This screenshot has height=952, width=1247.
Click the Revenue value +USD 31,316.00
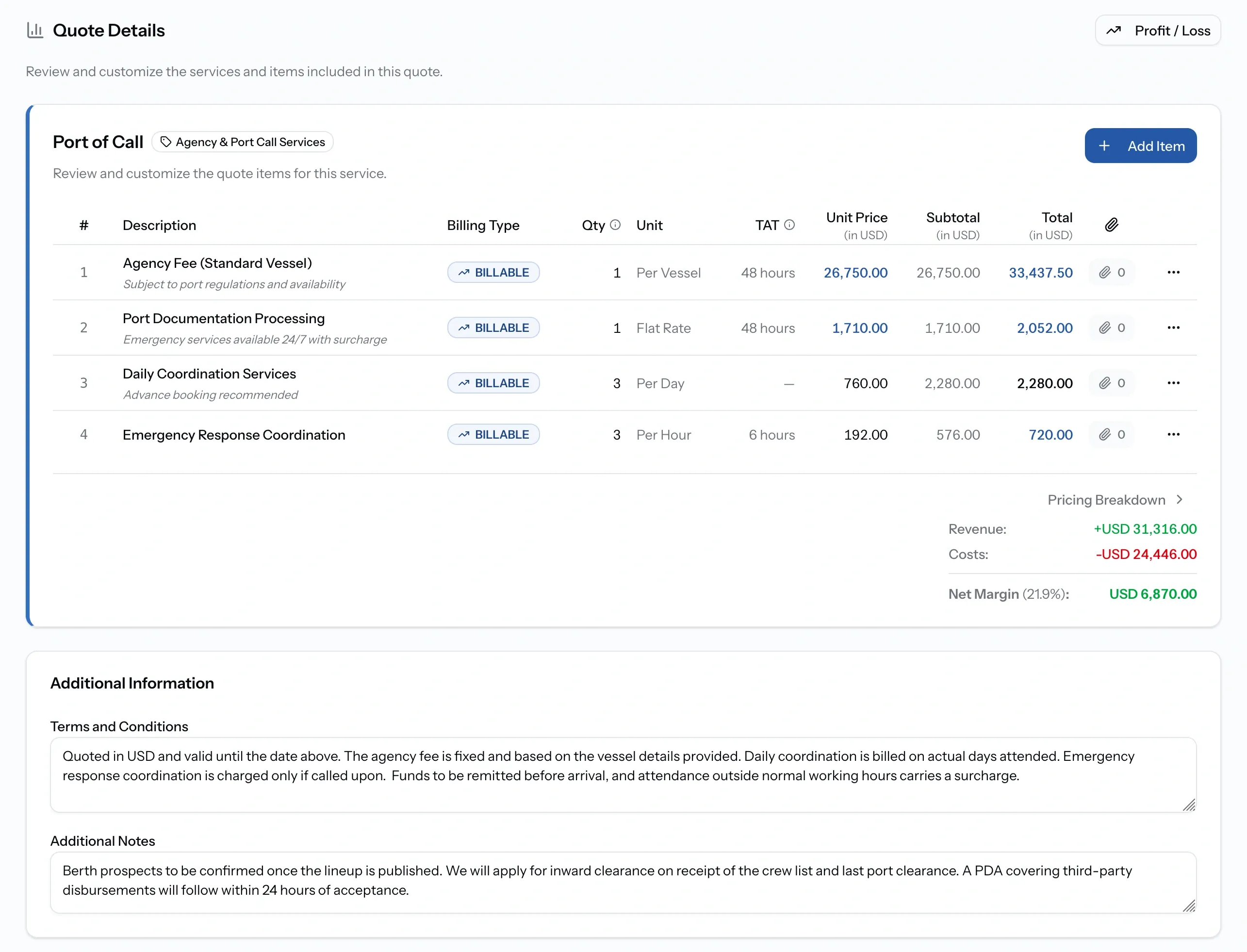click(x=1145, y=529)
